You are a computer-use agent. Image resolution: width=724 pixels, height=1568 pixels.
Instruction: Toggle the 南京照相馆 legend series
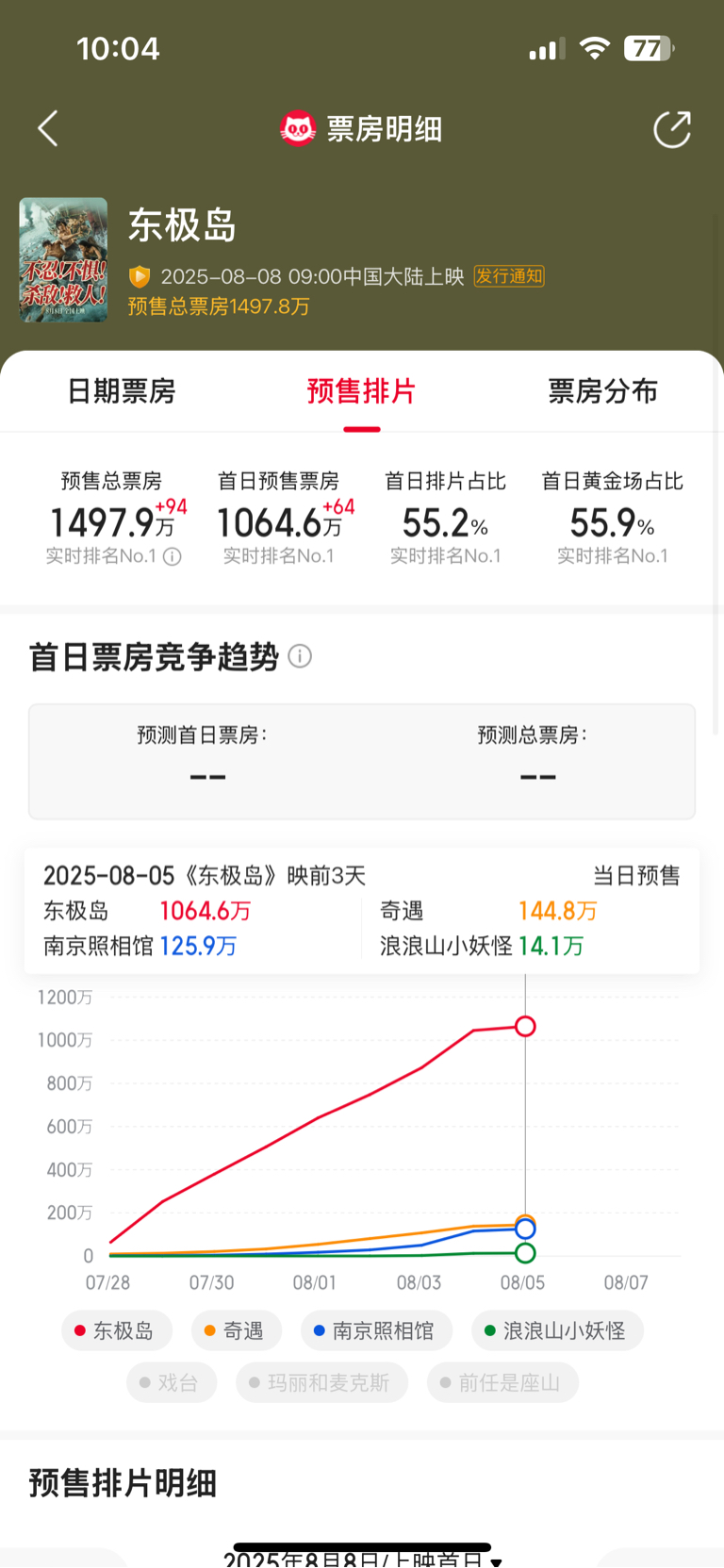377,1330
